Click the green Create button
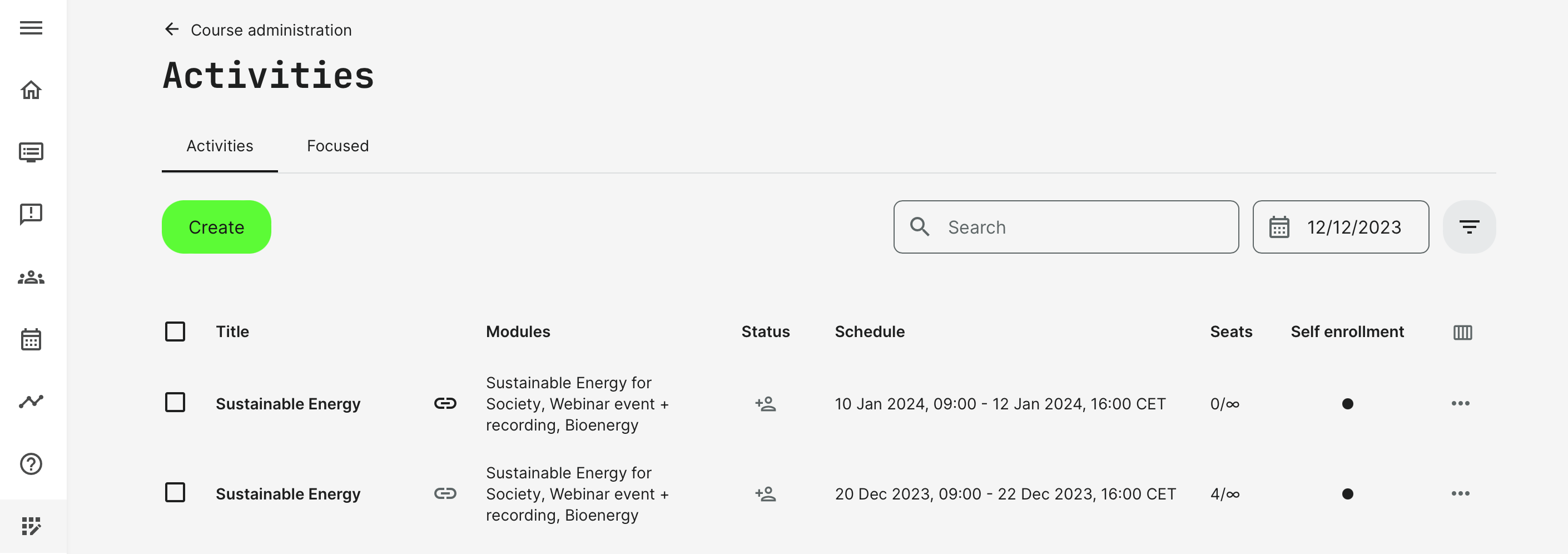Viewport: 1568px width, 554px height. 216,227
